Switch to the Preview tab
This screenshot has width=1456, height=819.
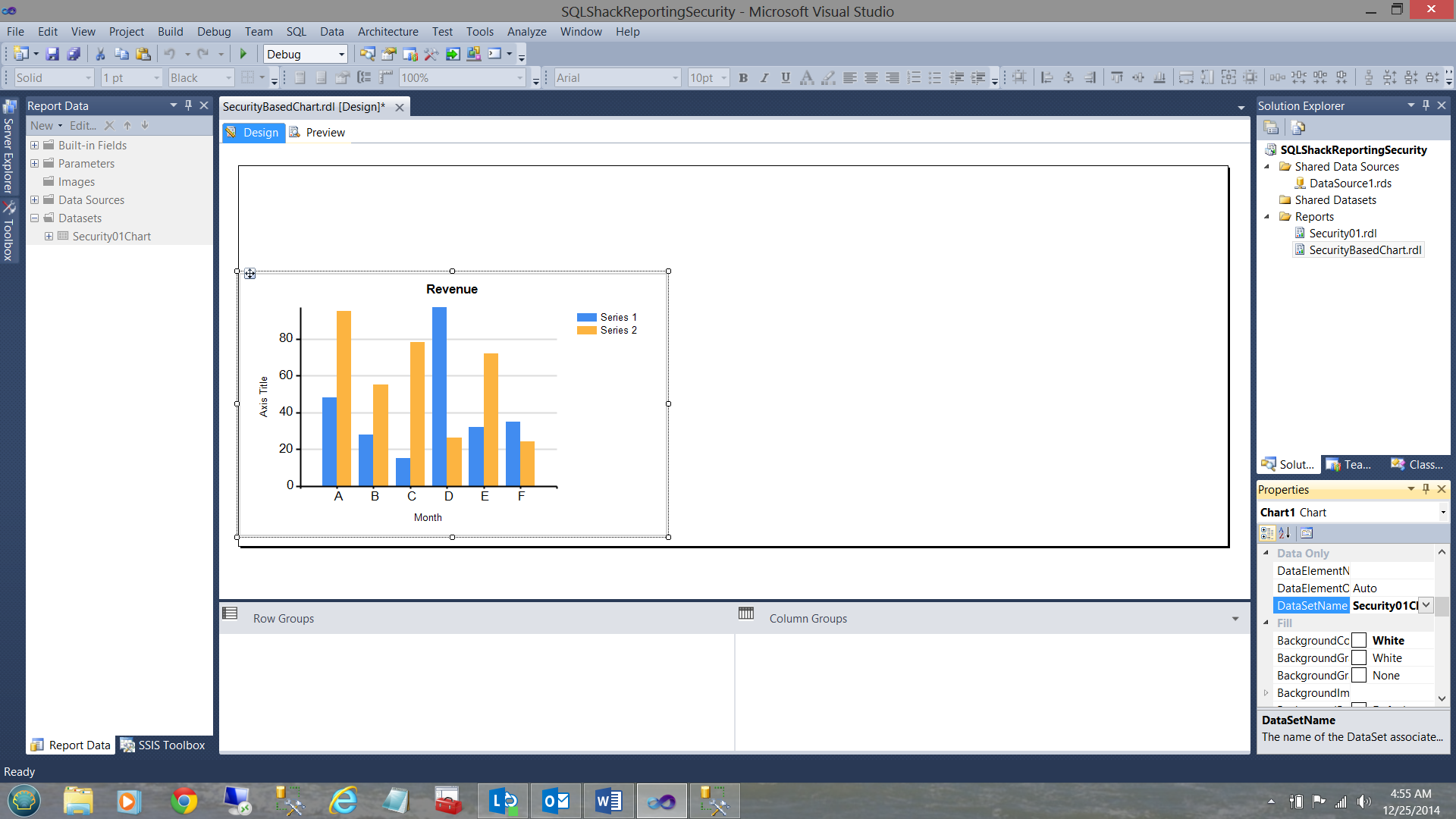[325, 133]
